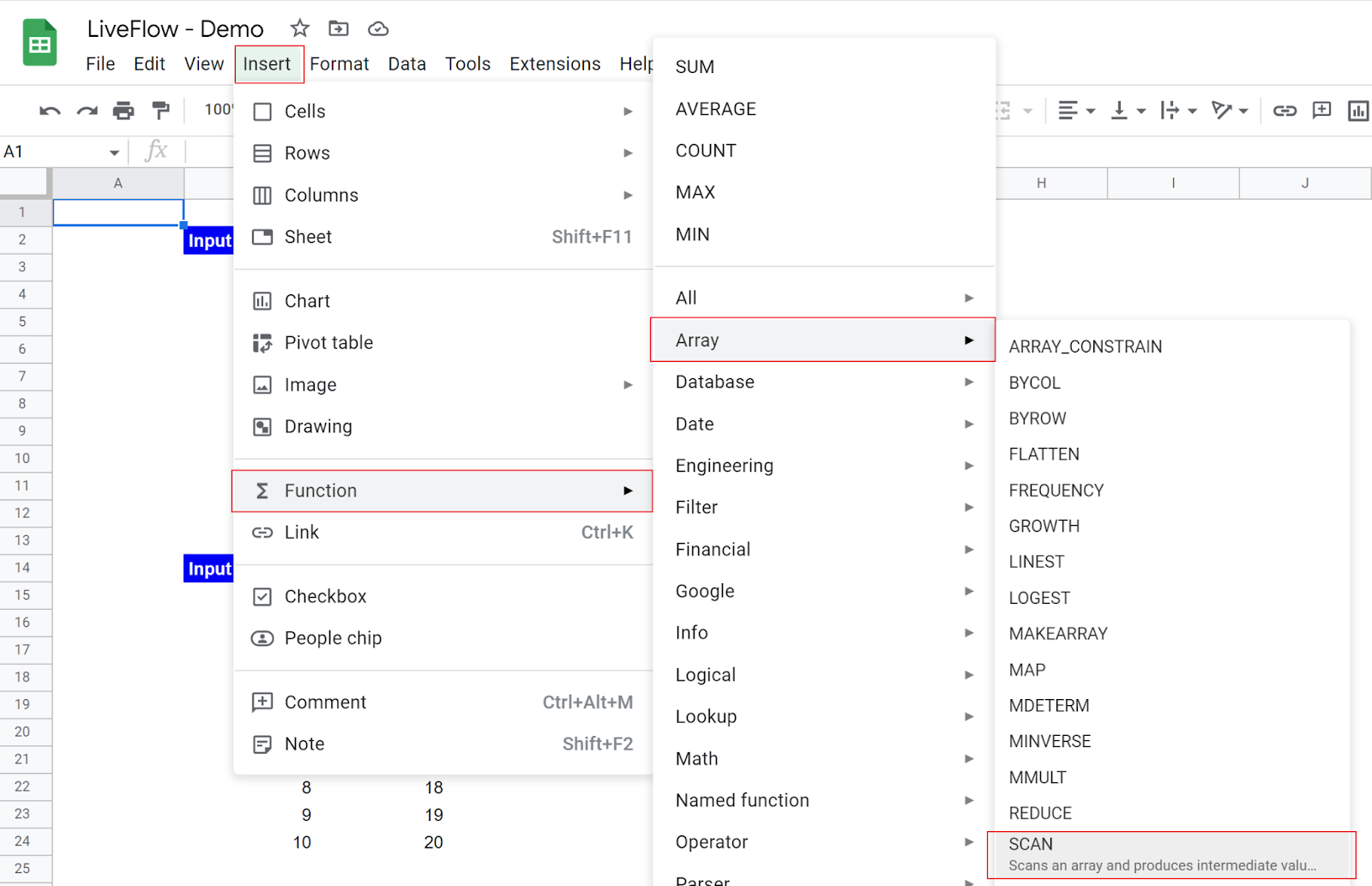Select the paint format tool
This screenshot has height=886, width=1372.
(x=160, y=110)
